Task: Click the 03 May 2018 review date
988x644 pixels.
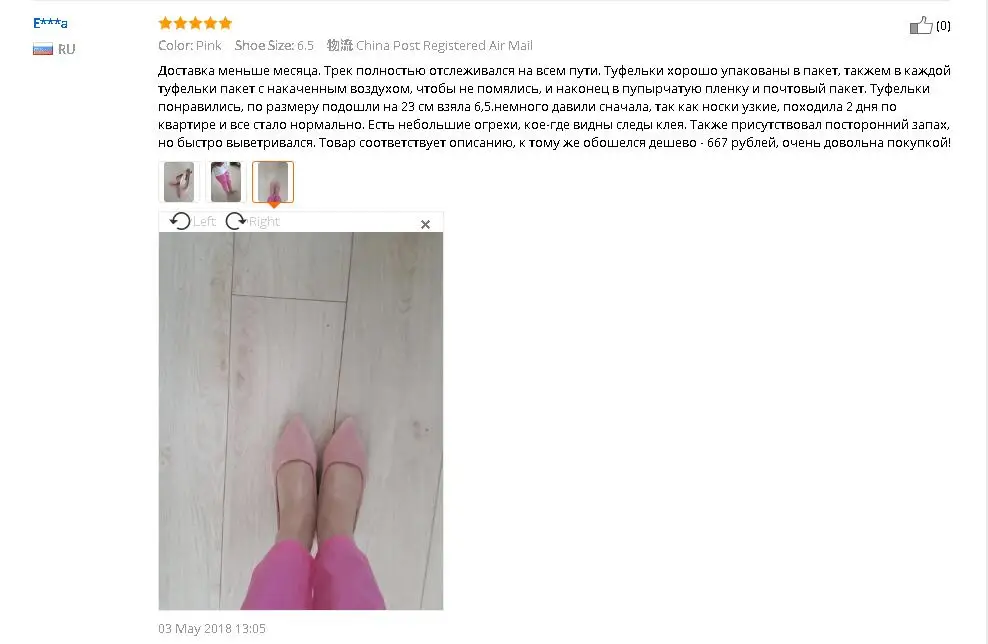Action: tap(212, 628)
